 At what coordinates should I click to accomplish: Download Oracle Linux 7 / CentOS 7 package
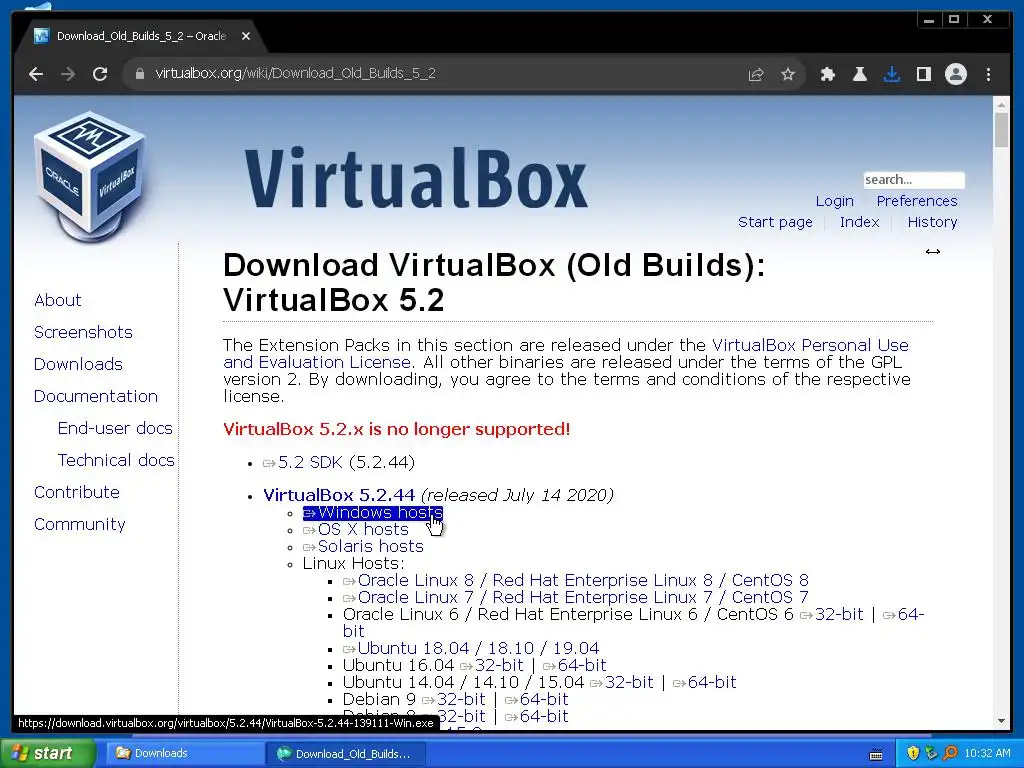pos(576,598)
